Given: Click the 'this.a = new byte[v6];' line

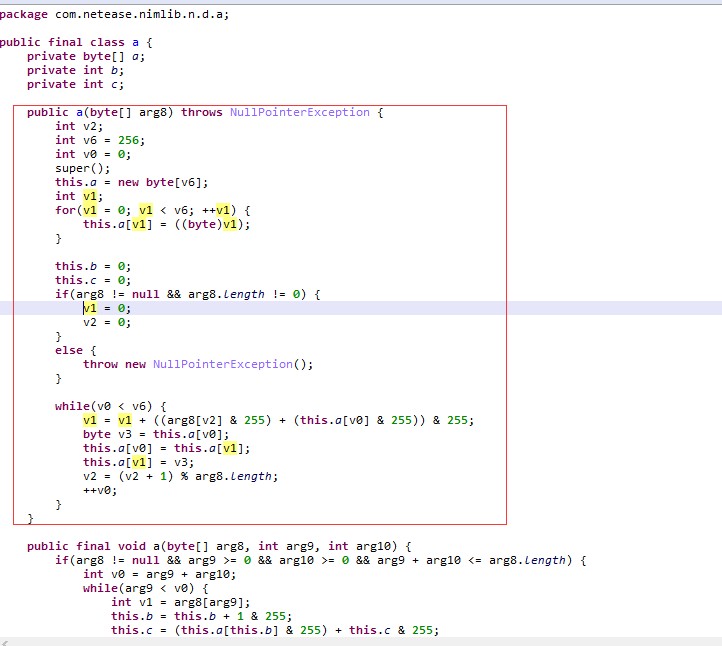Looking at the screenshot, I should coord(132,182).
